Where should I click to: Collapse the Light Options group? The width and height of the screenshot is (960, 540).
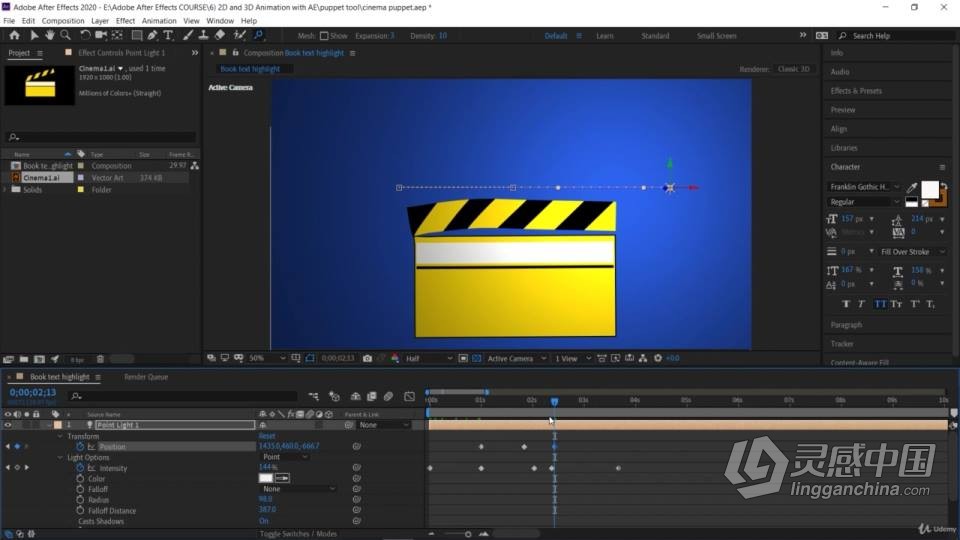point(60,458)
